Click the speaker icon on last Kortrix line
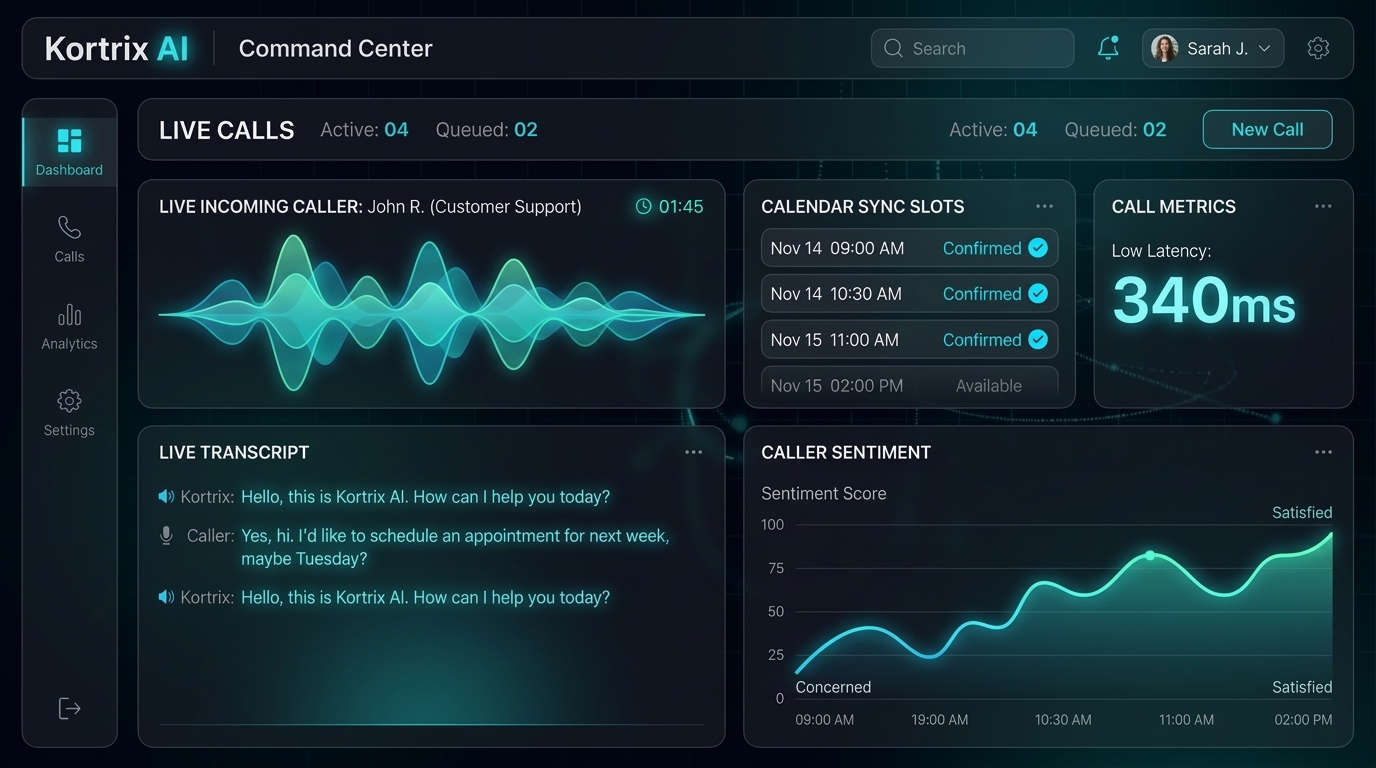 (x=166, y=597)
